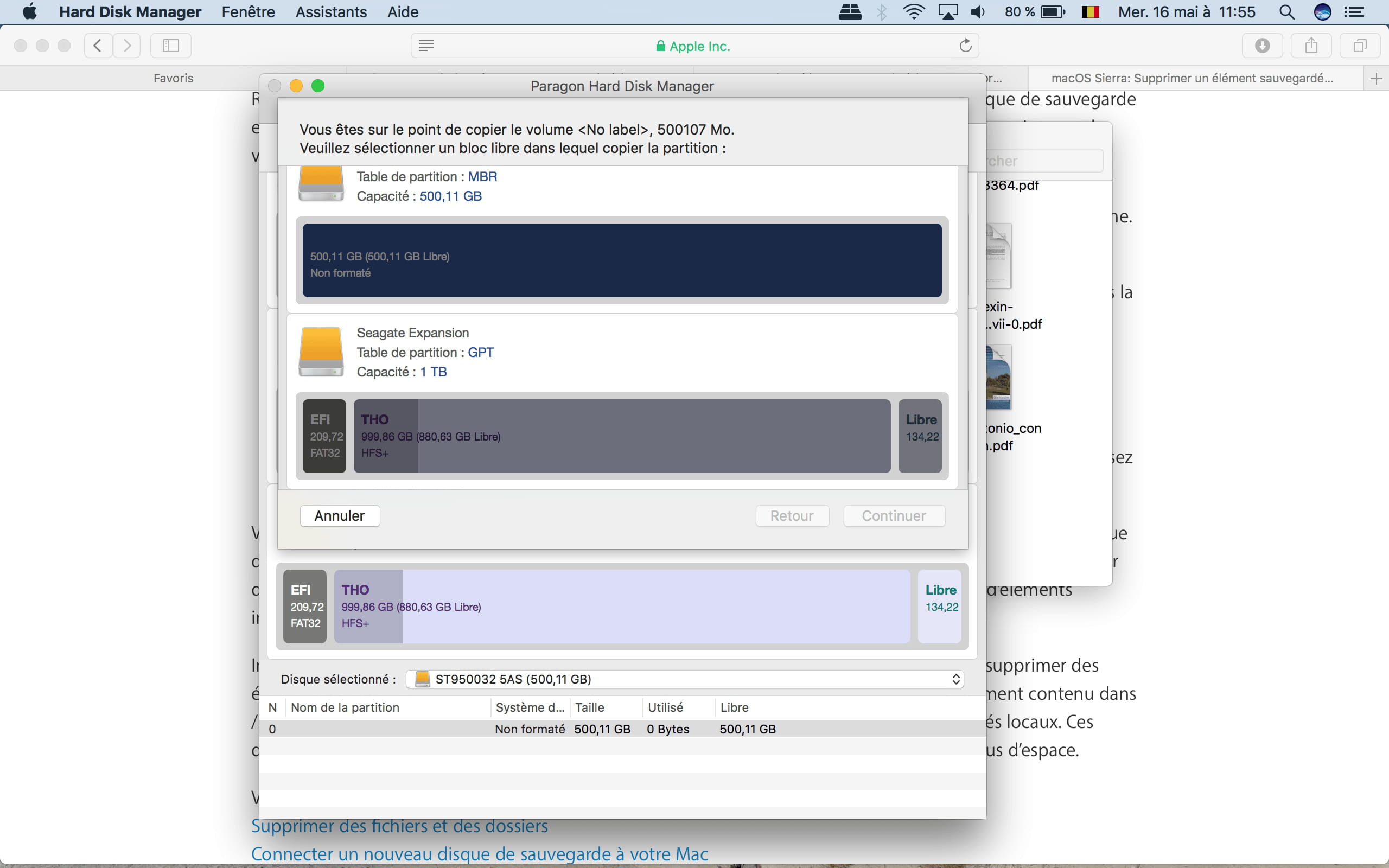Click the MBR partition table value
Screen dimensions: 1389x868
pyautogui.click(x=482, y=177)
